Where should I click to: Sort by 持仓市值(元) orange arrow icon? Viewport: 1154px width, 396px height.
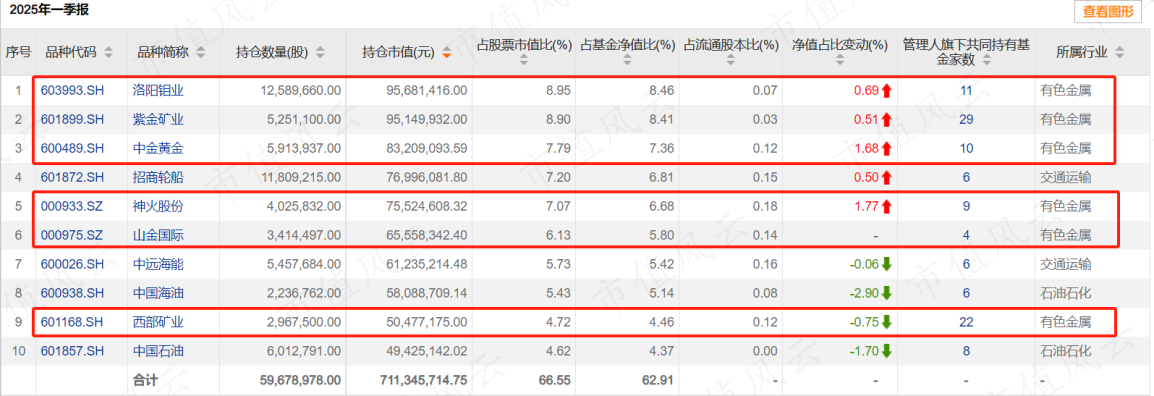[x=446, y=53]
